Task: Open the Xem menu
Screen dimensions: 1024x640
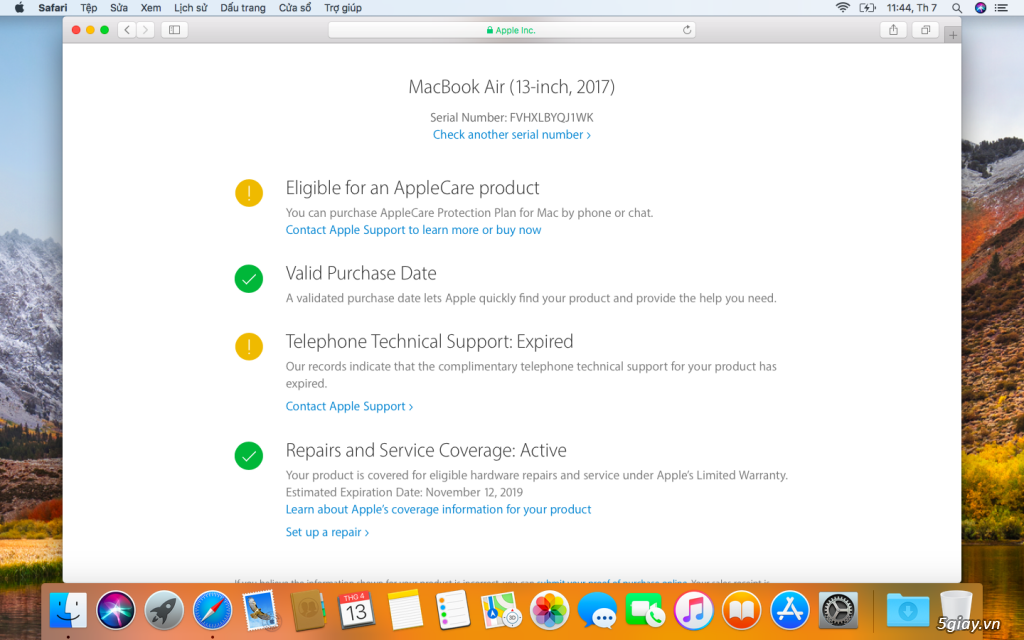Action: point(151,8)
